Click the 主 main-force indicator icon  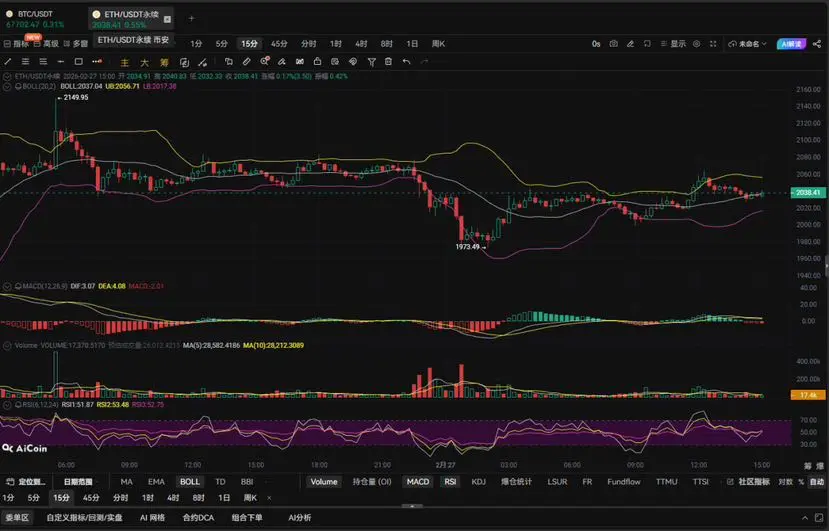tap(125, 62)
